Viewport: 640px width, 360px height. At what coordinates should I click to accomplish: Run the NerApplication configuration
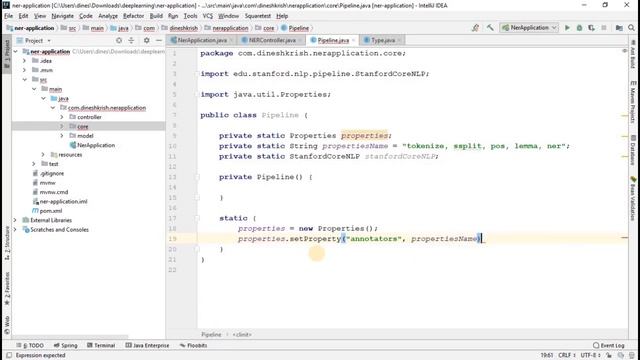coord(567,28)
